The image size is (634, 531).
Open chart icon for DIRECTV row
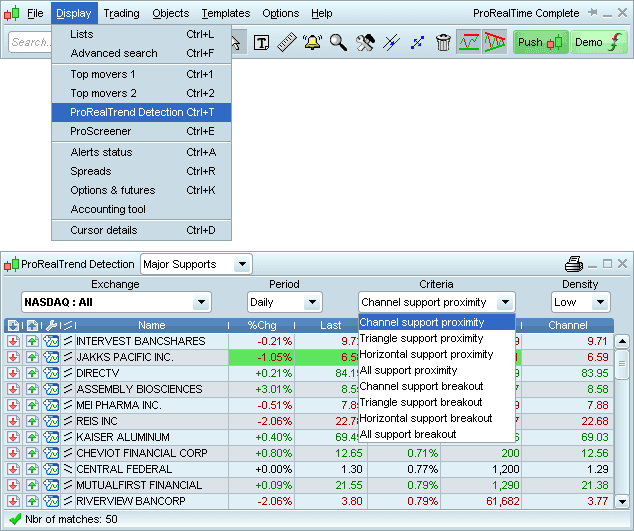[x=51, y=373]
